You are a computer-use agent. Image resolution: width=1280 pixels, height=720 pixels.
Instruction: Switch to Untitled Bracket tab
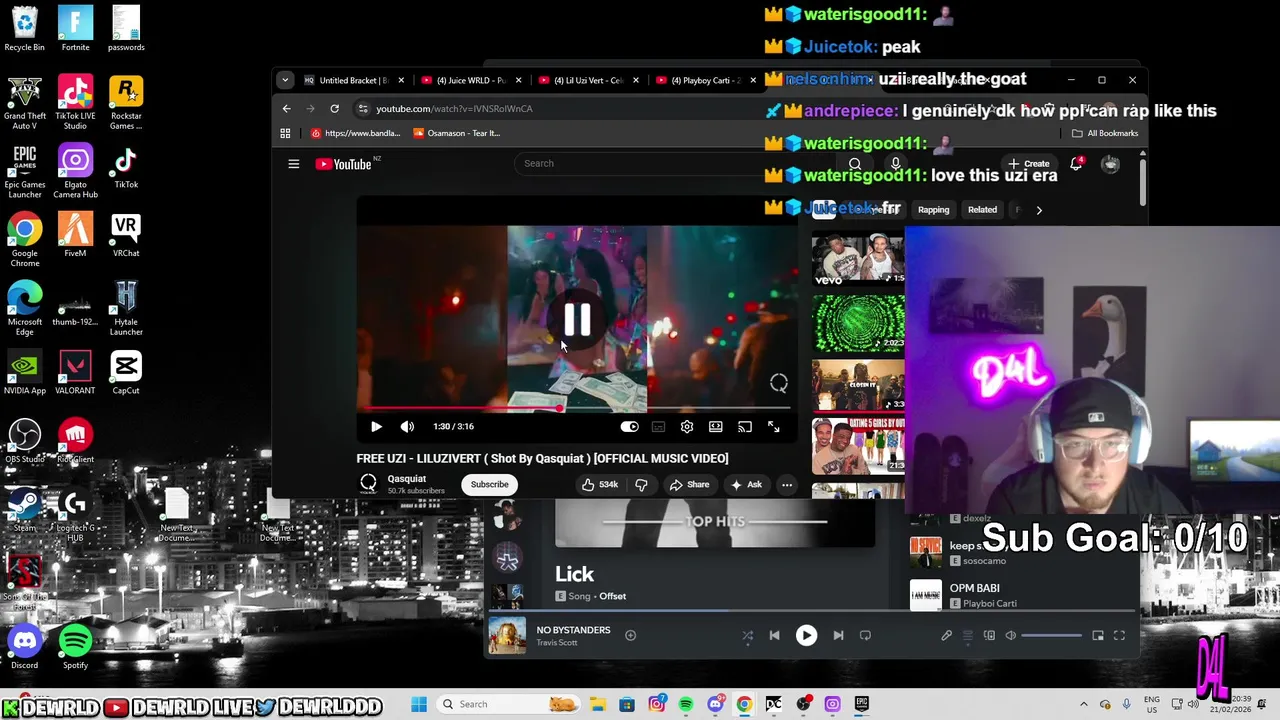tap(352, 80)
